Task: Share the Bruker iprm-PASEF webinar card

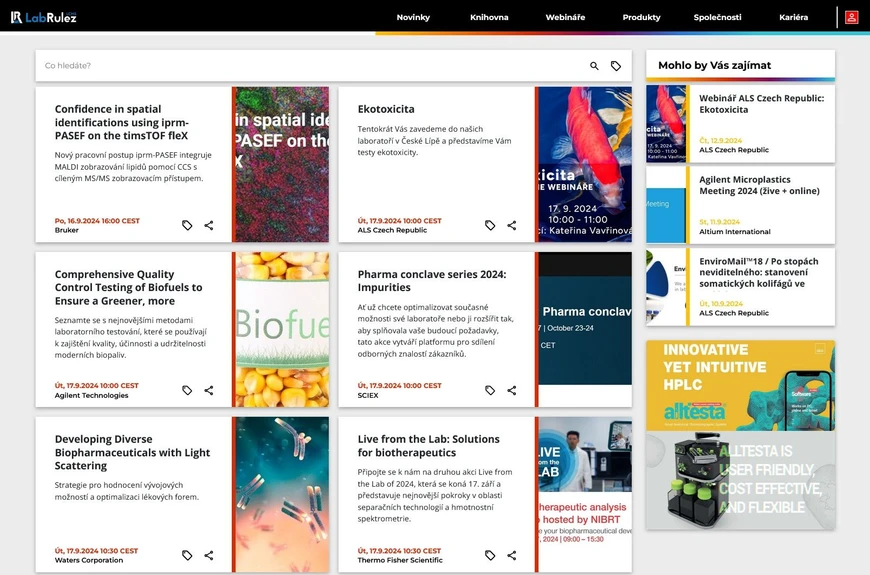Action: click(x=209, y=225)
